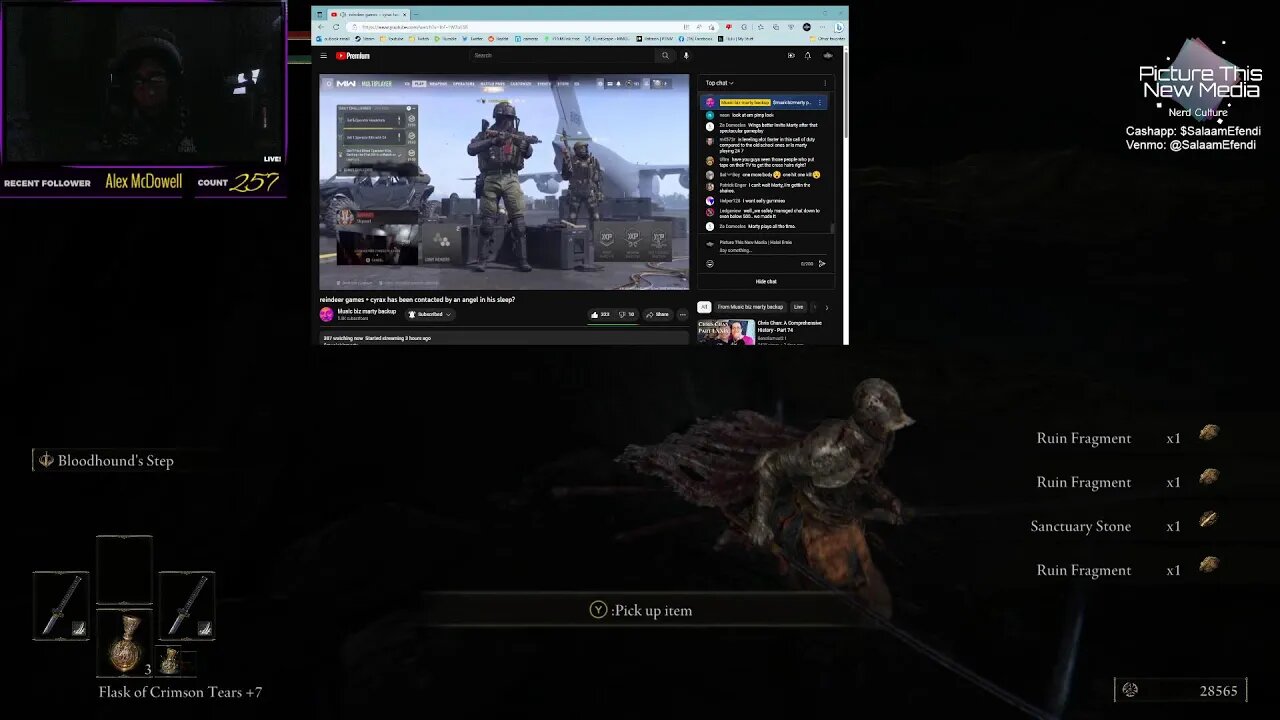Click the Hide chat button
1280x720 pixels.
[766, 282]
